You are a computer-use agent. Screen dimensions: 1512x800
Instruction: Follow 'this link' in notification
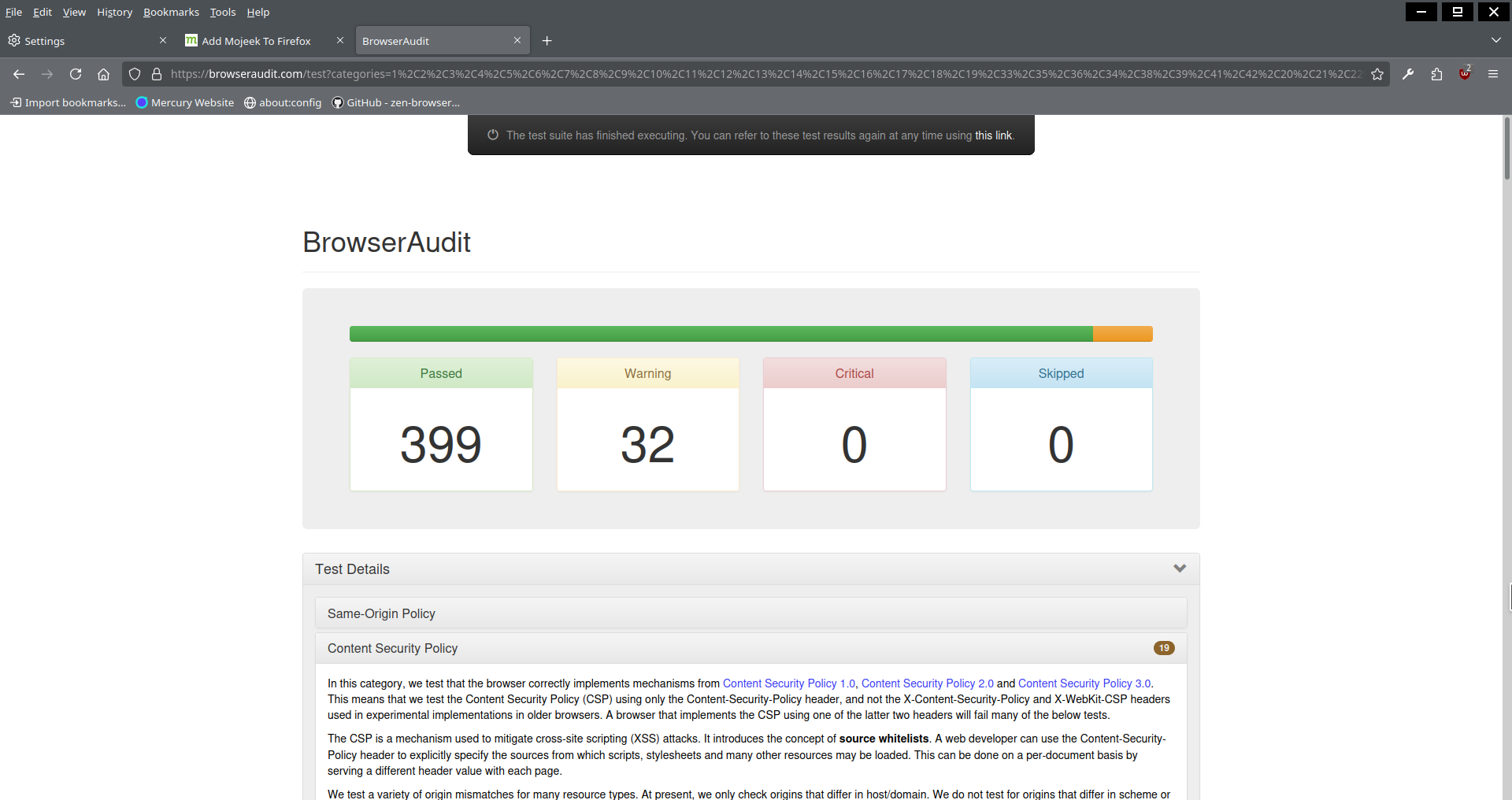point(993,135)
